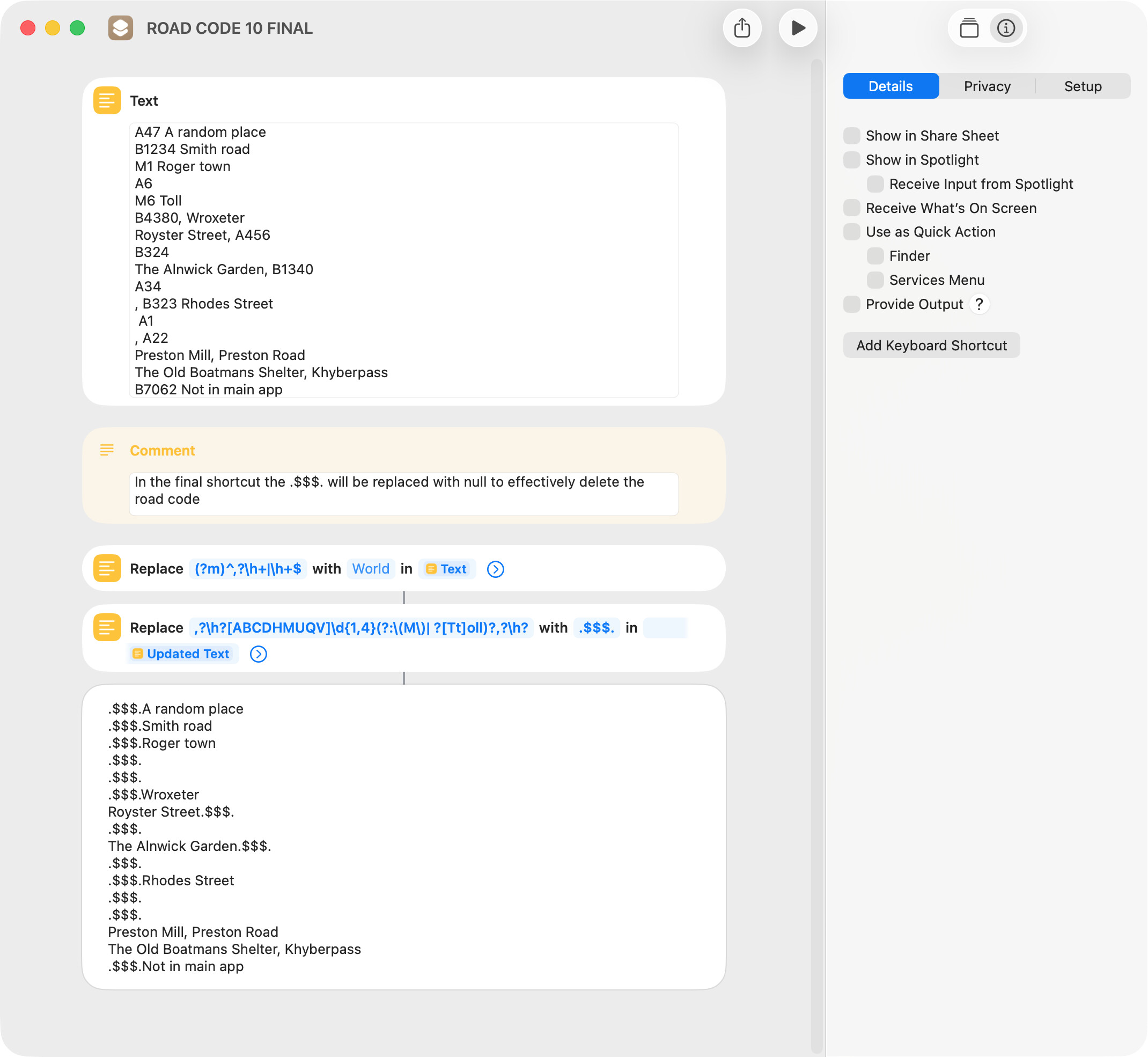Toggle Show in Spotlight checkbox
Image resolution: width=1148 pixels, height=1057 pixels.
click(x=852, y=160)
